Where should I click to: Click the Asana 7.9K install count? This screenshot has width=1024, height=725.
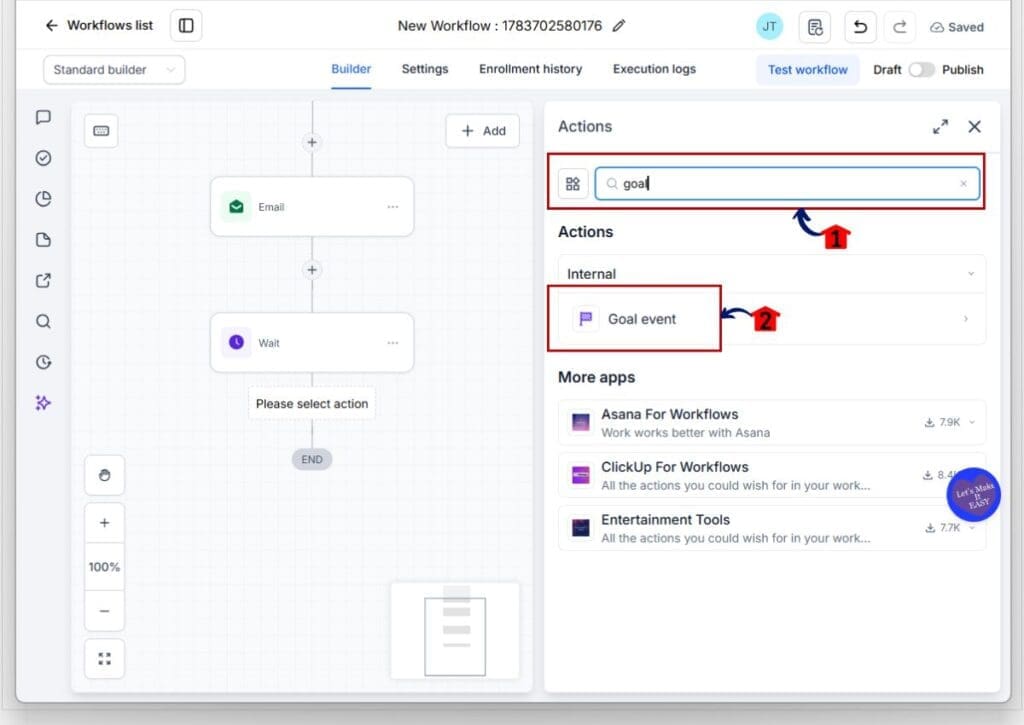click(942, 423)
